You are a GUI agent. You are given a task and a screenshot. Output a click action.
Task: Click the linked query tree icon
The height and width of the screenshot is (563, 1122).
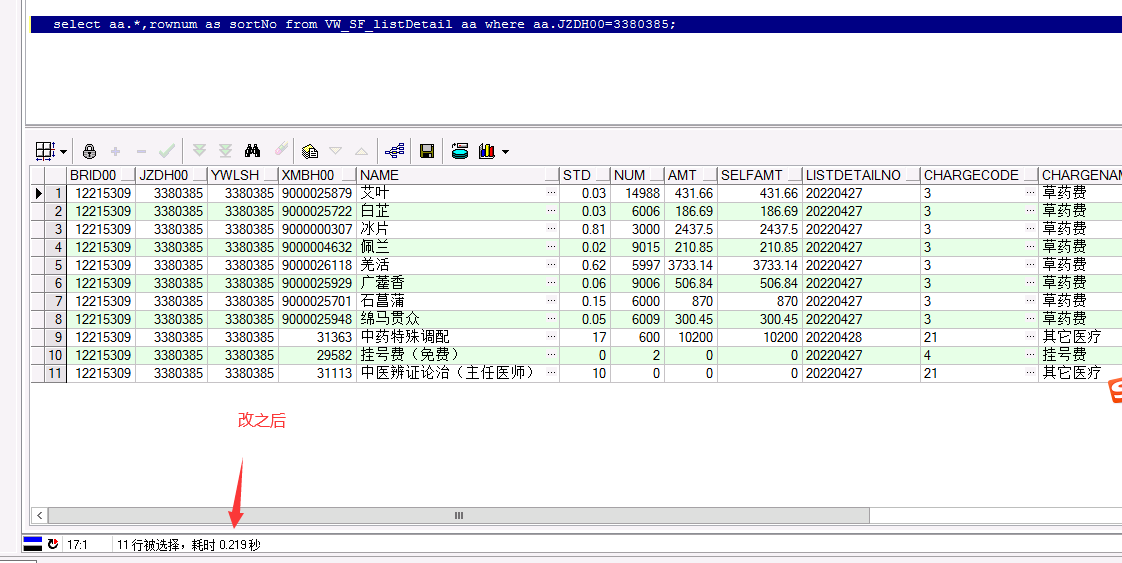click(394, 151)
